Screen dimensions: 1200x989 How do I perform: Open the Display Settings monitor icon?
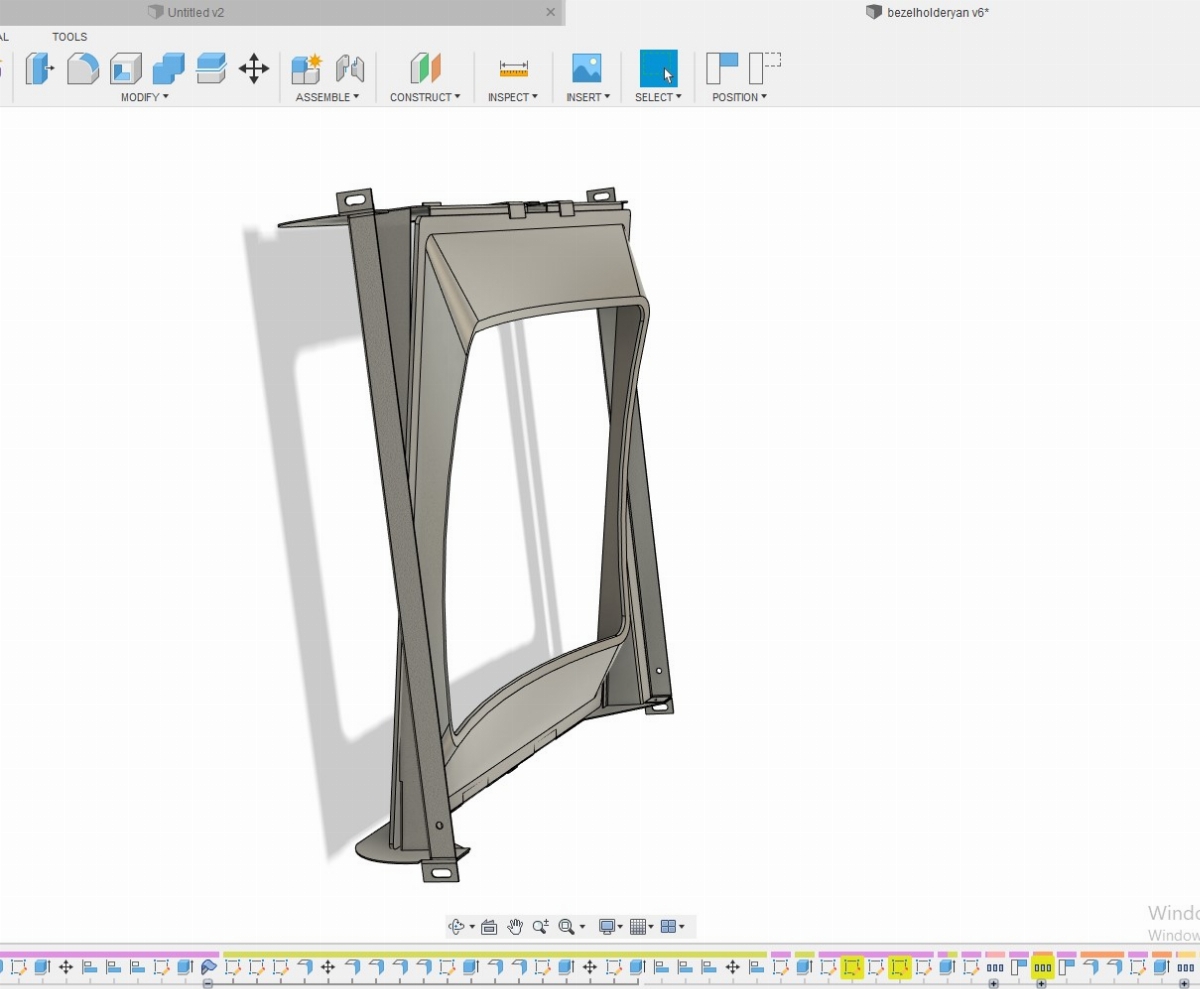coord(606,927)
